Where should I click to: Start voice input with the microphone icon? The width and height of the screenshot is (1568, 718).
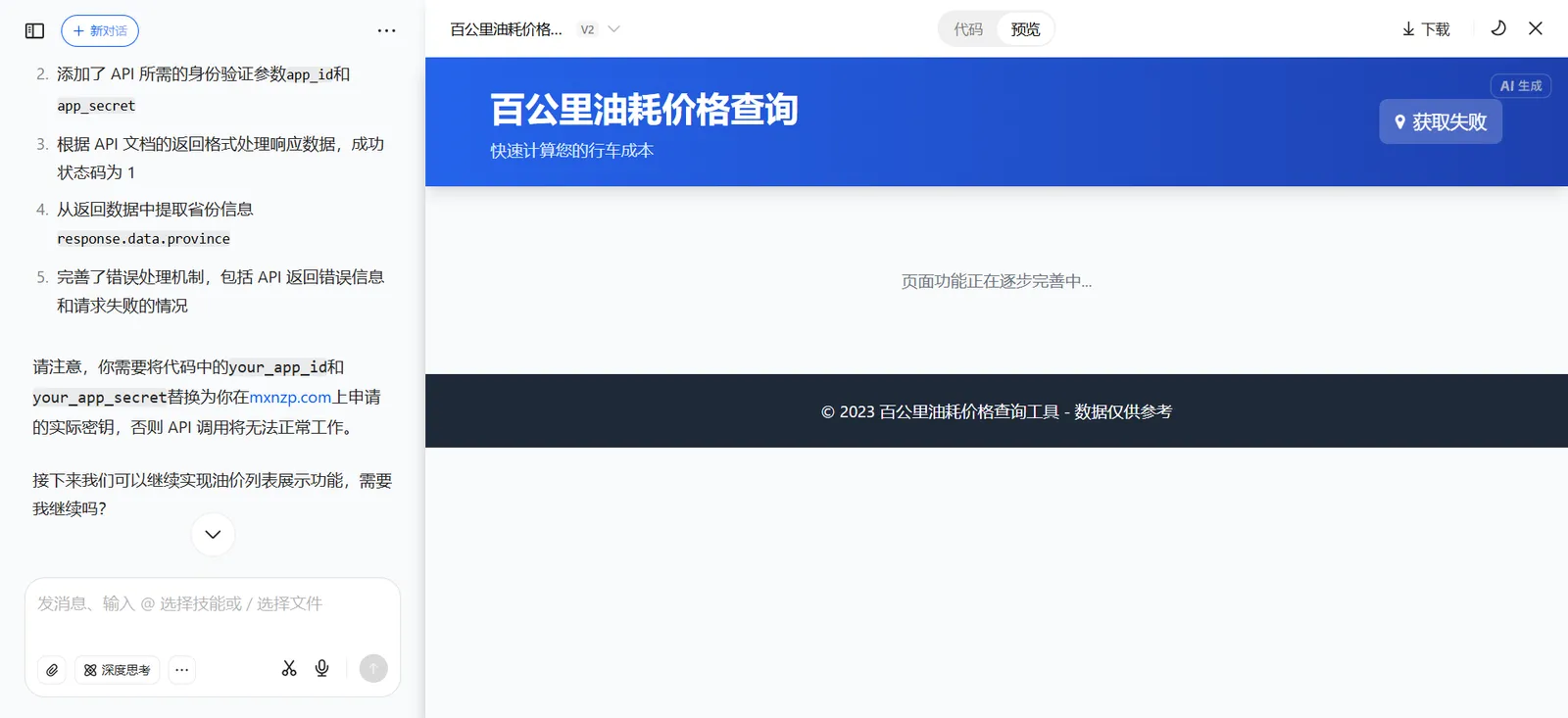tap(321, 668)
